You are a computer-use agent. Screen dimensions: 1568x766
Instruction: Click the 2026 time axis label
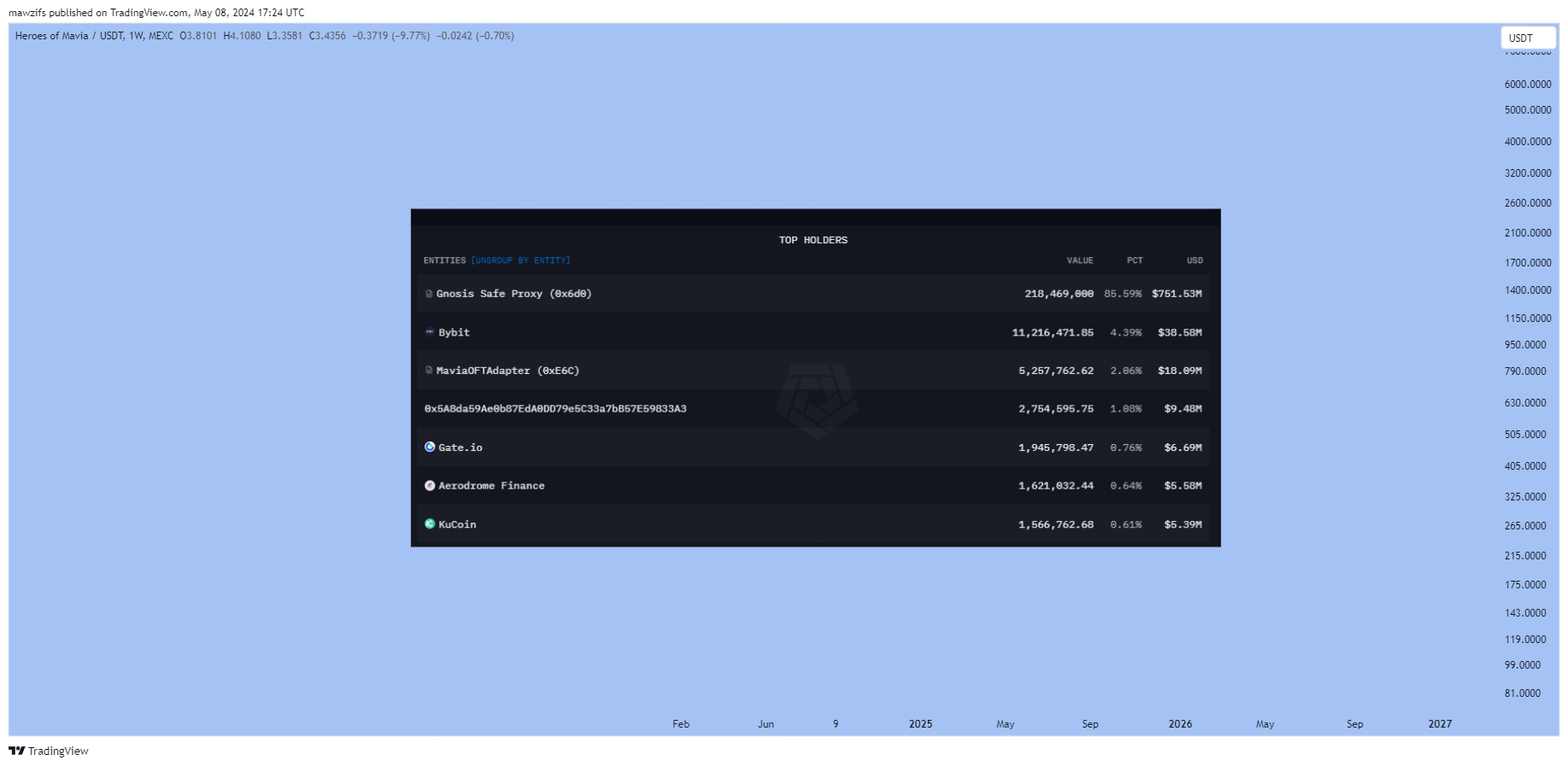(1180, 724)
